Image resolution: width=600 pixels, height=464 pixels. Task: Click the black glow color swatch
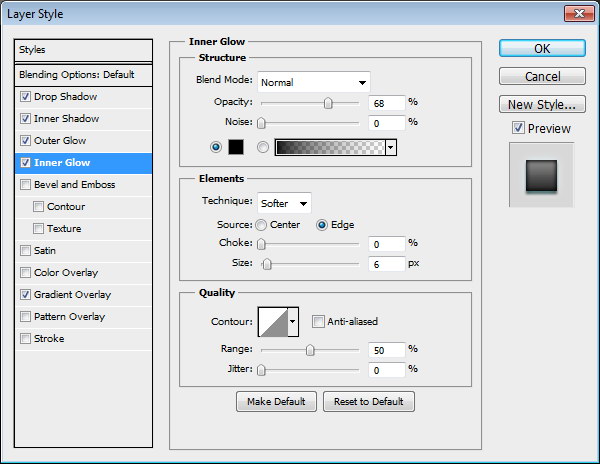pos(237,147)
